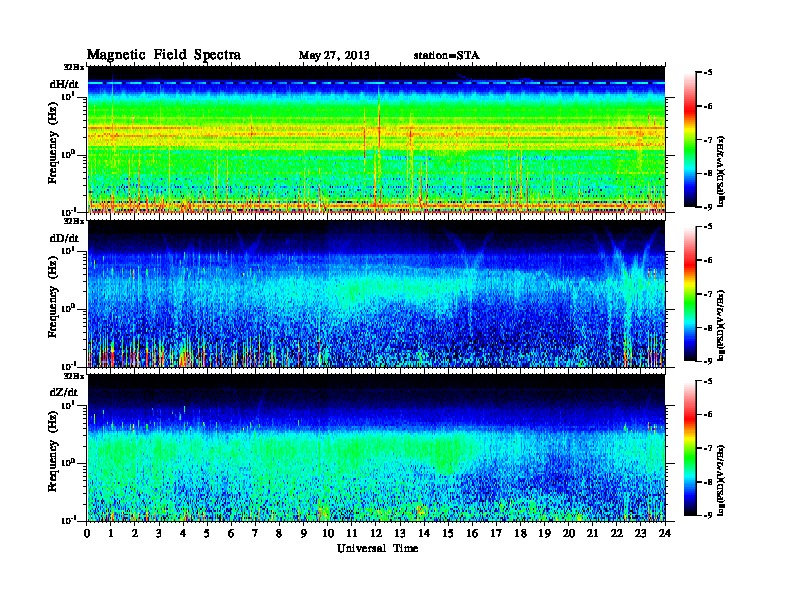Click hour tick label "5" on time axis
Screen dimensions: 792x612
(207, 533)
